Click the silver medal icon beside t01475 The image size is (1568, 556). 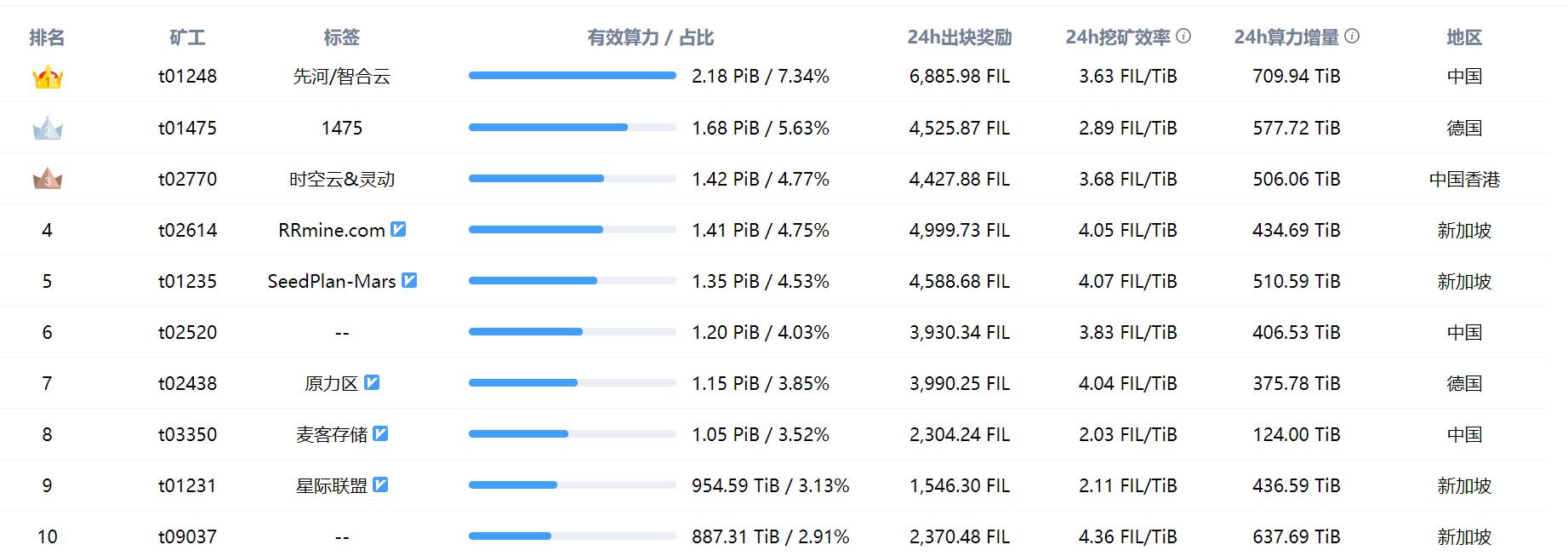(47, 128)
